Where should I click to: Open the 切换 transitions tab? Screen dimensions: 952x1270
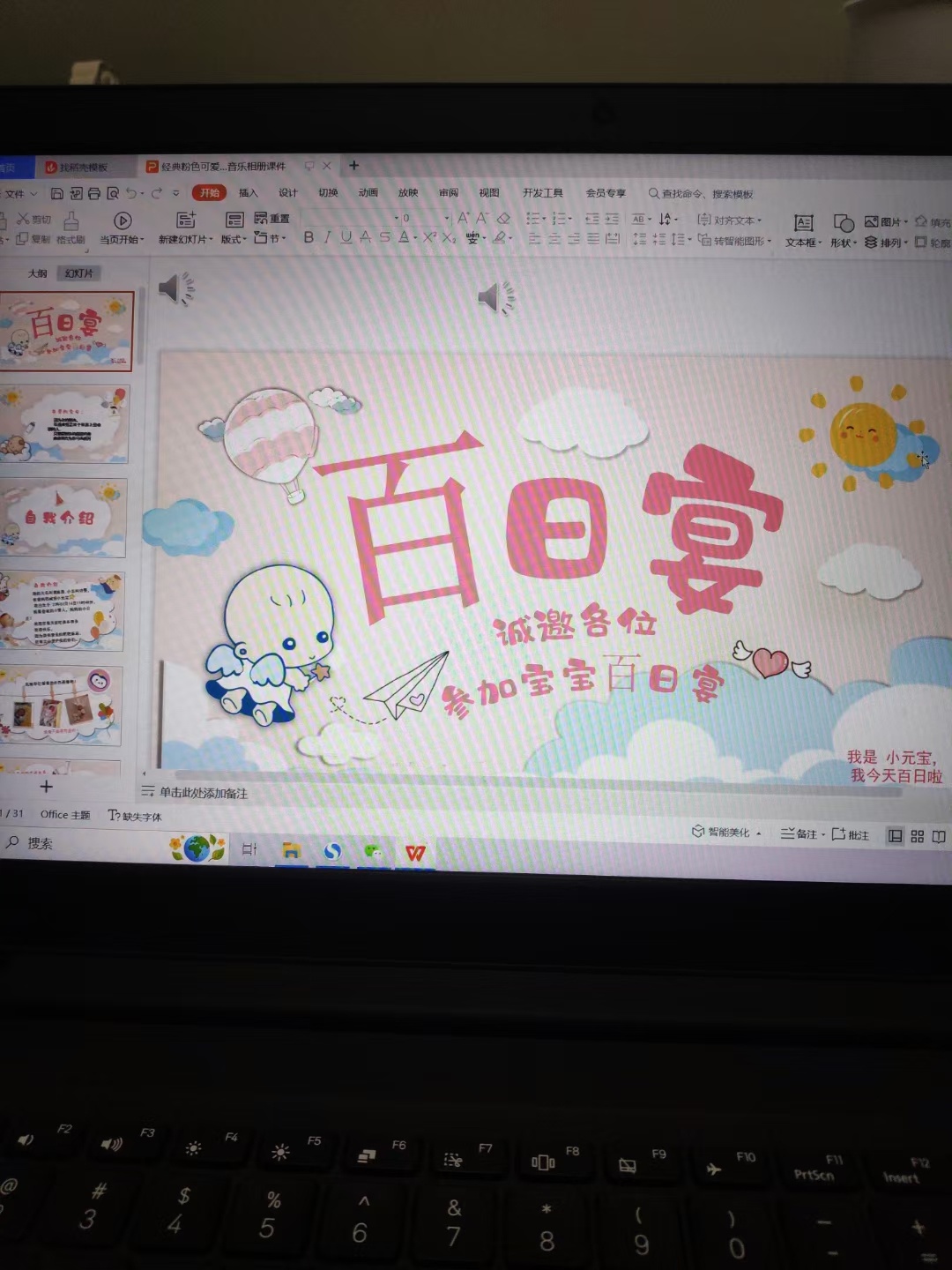click(328, 193)
